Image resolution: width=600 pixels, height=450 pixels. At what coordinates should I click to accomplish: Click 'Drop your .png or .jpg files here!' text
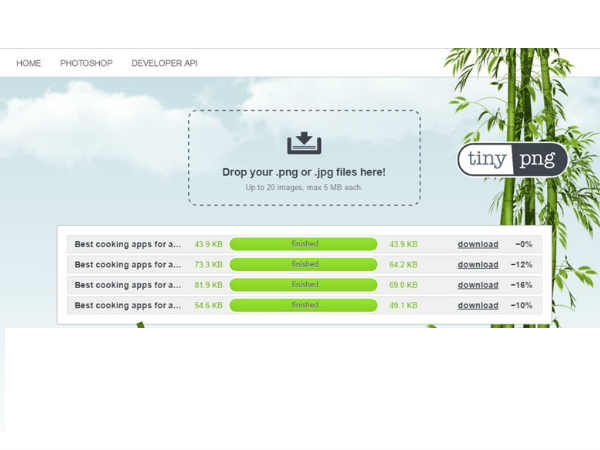point(304,172)
